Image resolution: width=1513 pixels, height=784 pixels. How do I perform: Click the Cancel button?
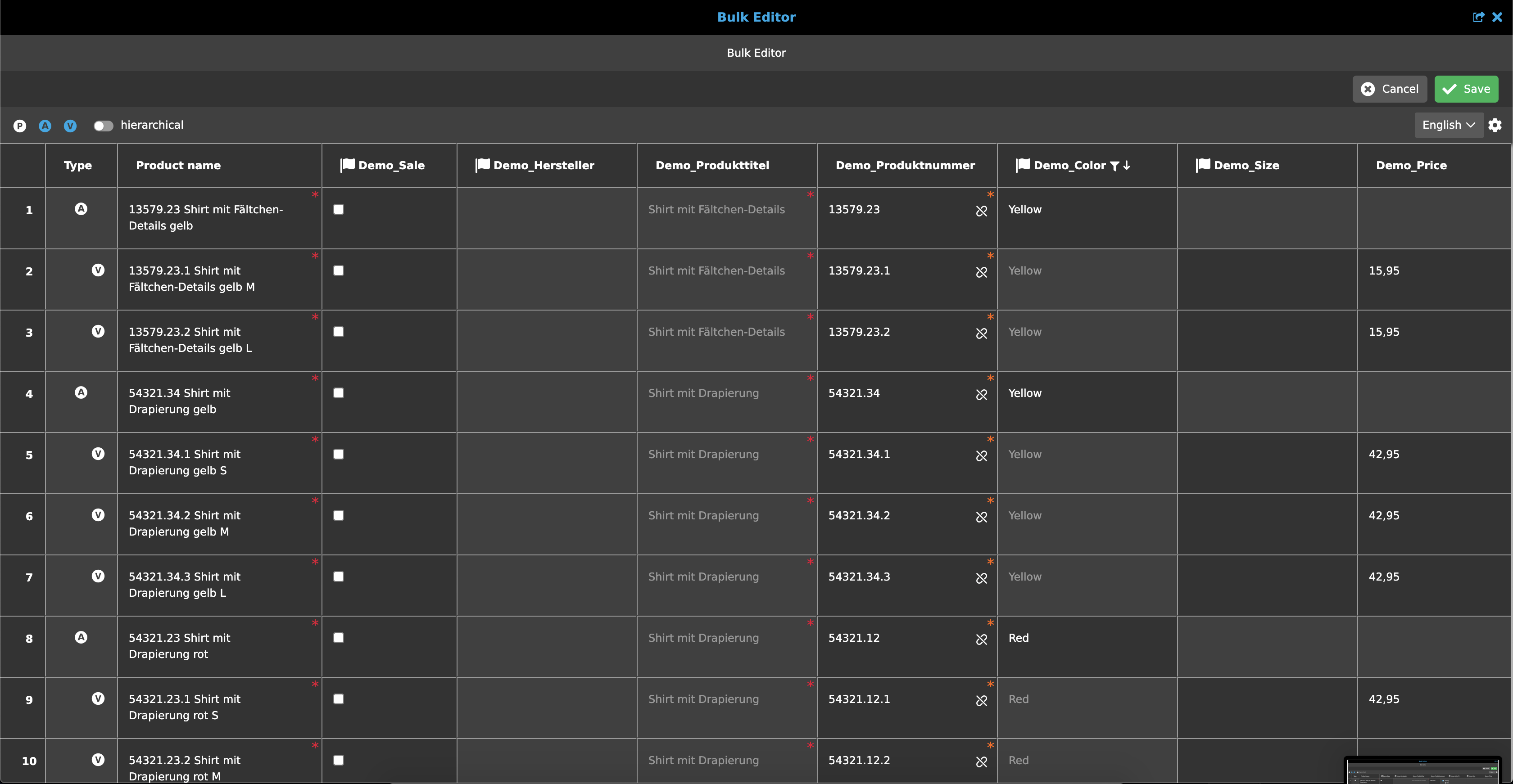coord(1390,89)
